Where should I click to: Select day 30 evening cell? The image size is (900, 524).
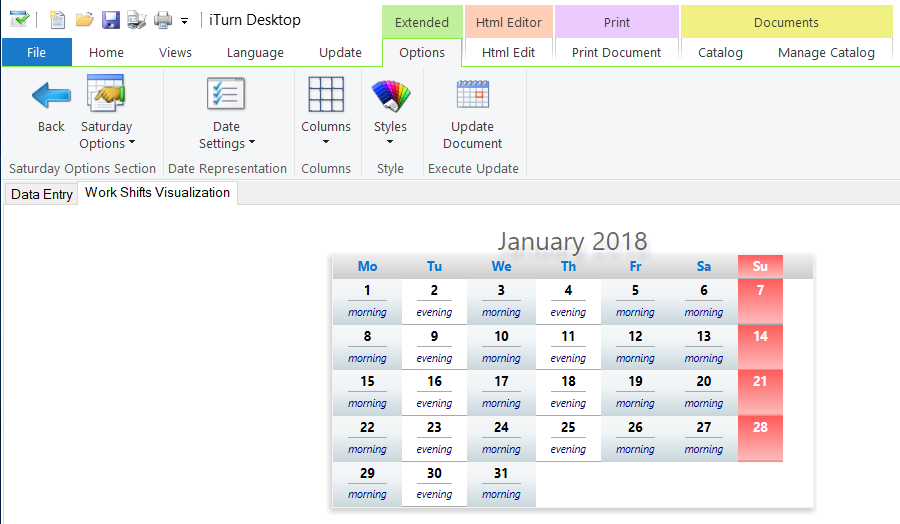[435, 484]
